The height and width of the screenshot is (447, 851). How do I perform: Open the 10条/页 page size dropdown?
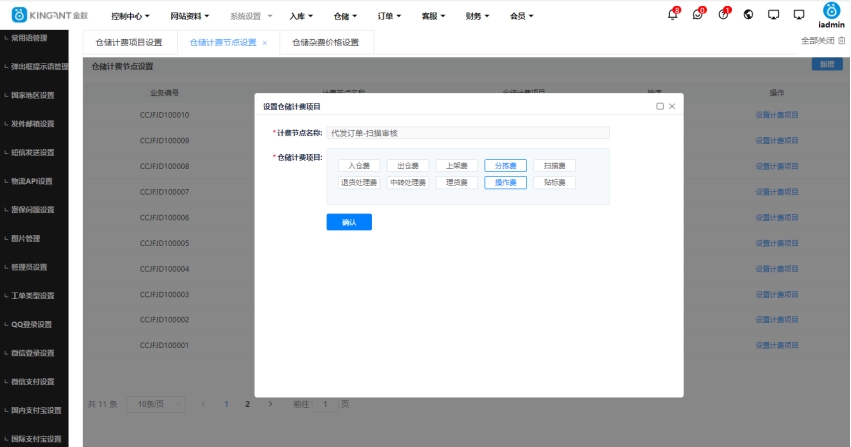point(156,404)
